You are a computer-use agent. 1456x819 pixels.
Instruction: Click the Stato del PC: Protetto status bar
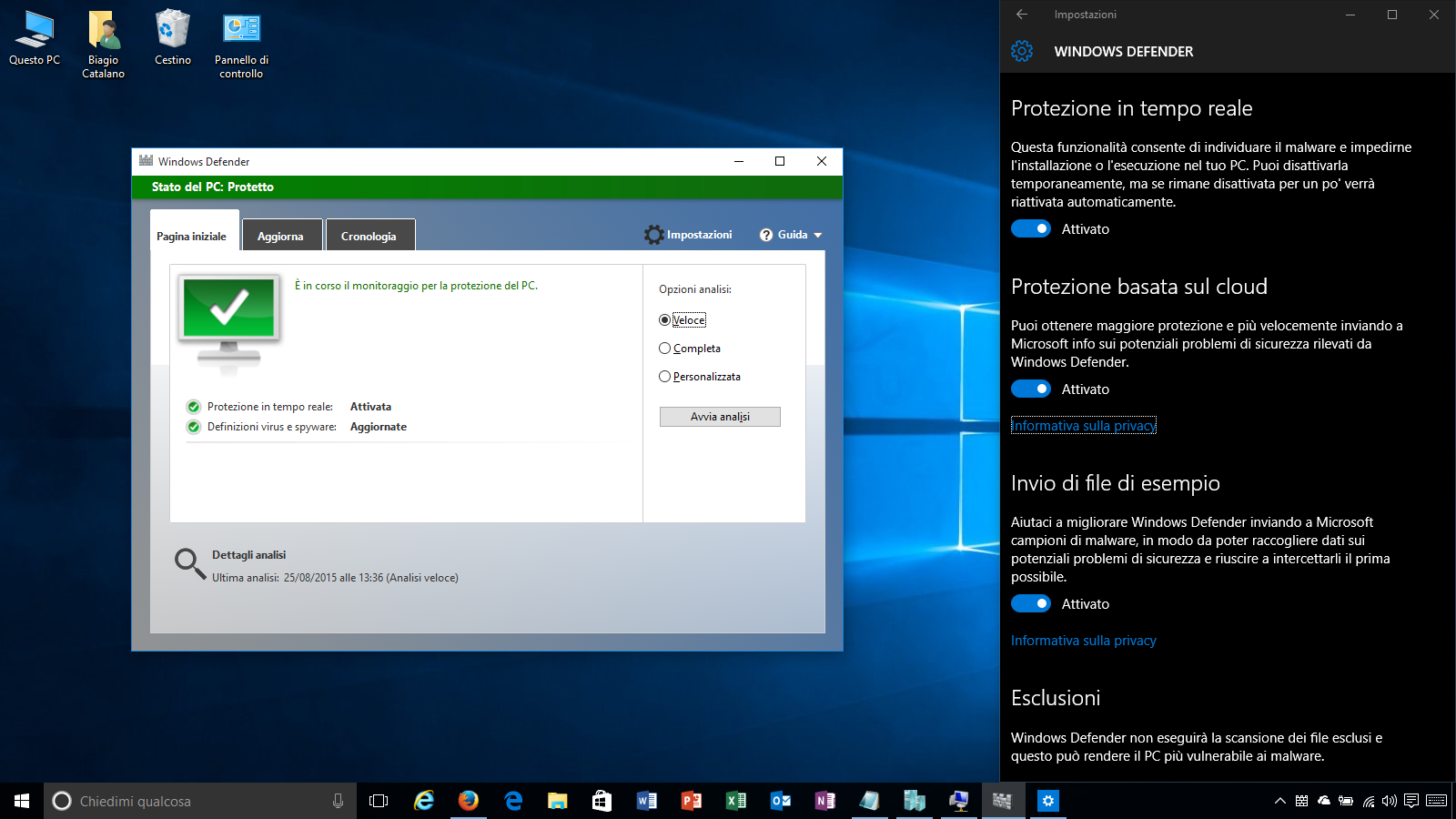487,187
